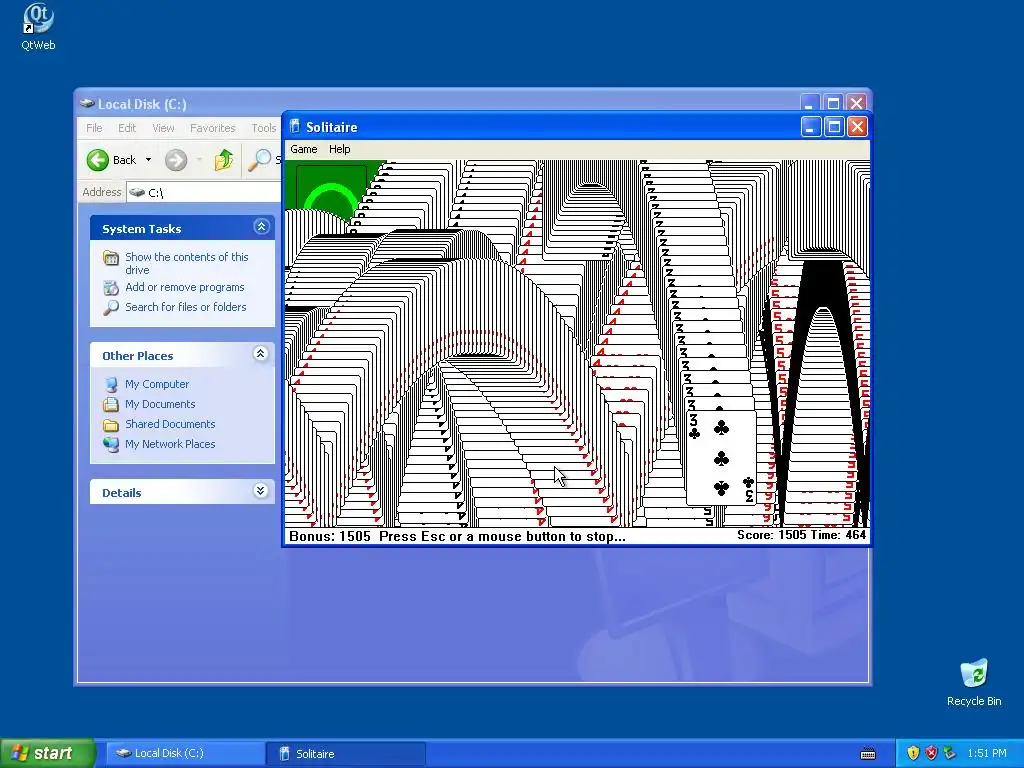Click the keyboard icon on the taskbar
1024x768 pixels.
(x=868, y=754)
